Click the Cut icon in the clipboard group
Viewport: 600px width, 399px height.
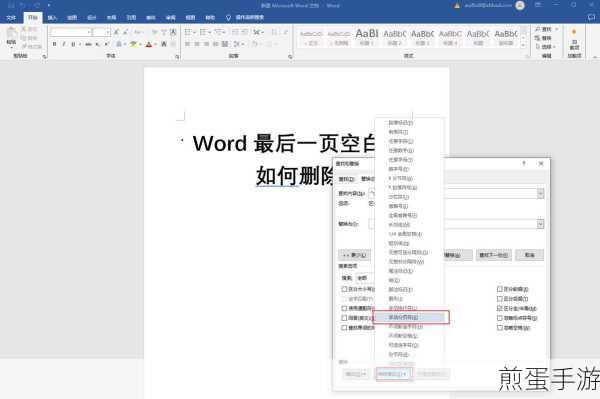pos(24,29)
